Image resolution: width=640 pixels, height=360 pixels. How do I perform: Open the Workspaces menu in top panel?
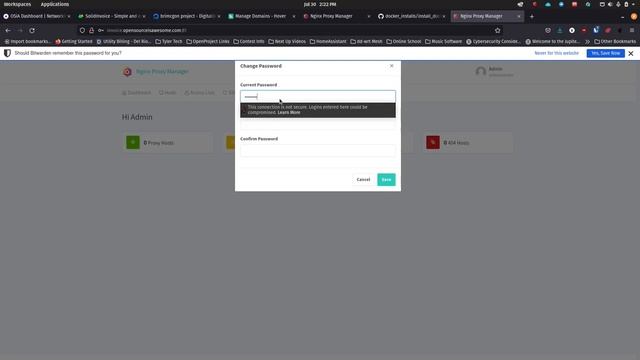click(x=17, y=4)
